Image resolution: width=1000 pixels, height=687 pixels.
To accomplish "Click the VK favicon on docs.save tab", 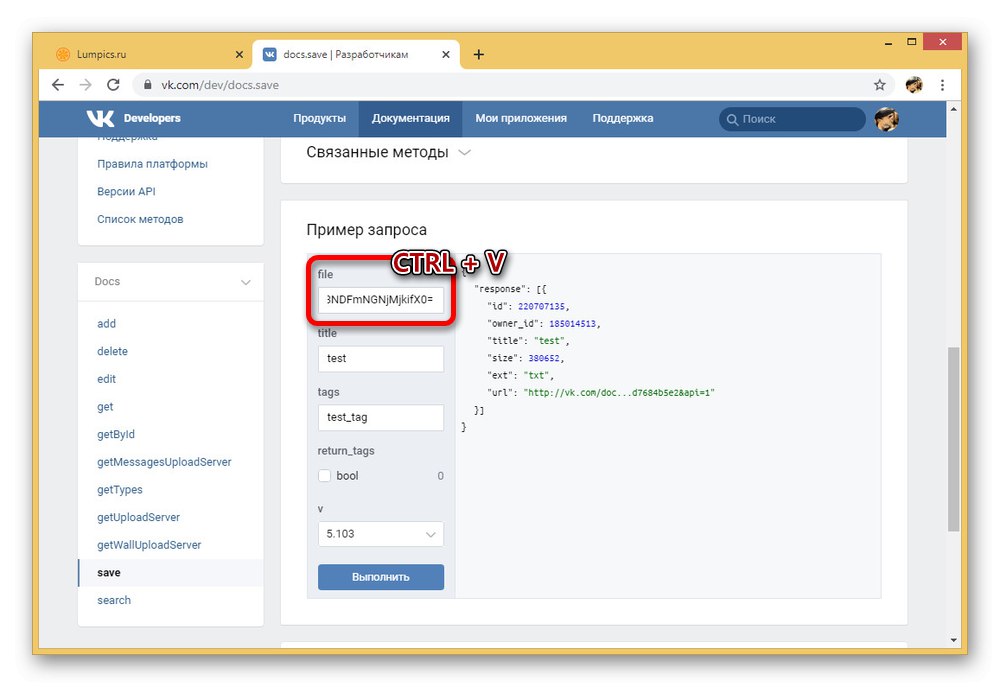I will 270,55.
